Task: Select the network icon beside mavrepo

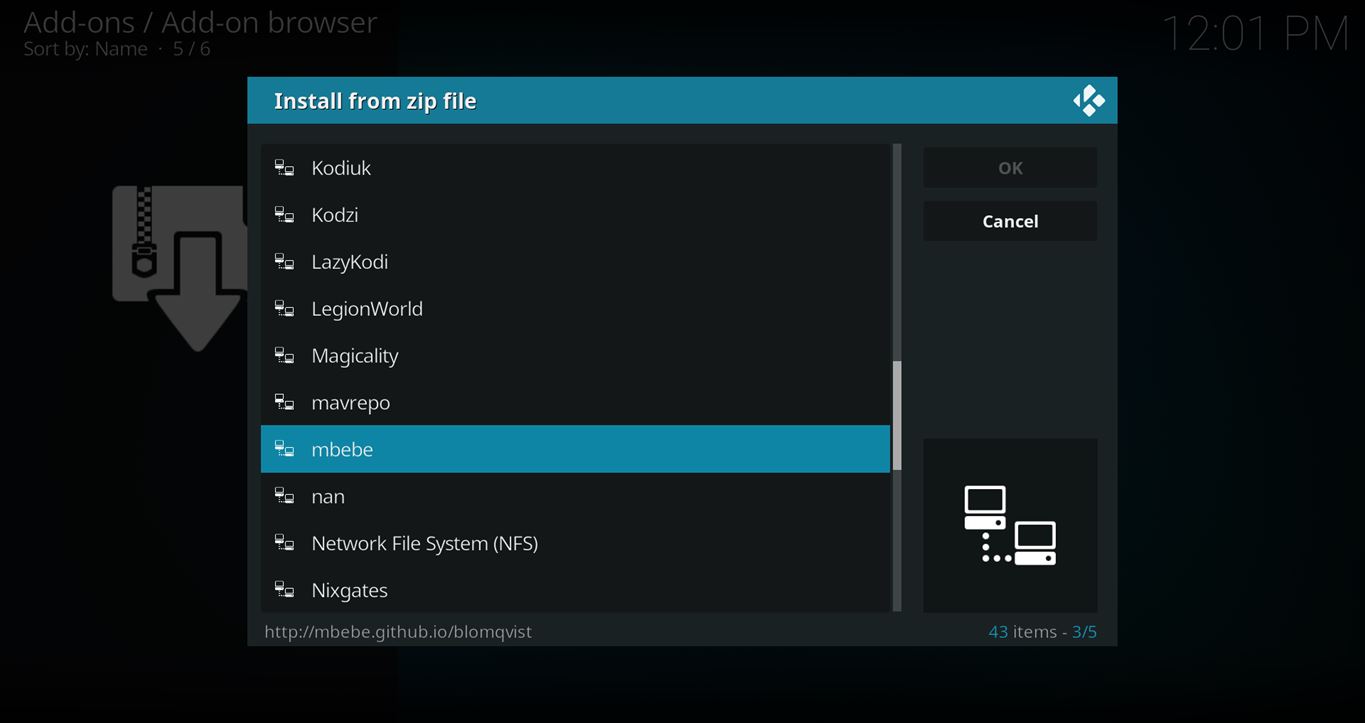Action: click(284, 403)
